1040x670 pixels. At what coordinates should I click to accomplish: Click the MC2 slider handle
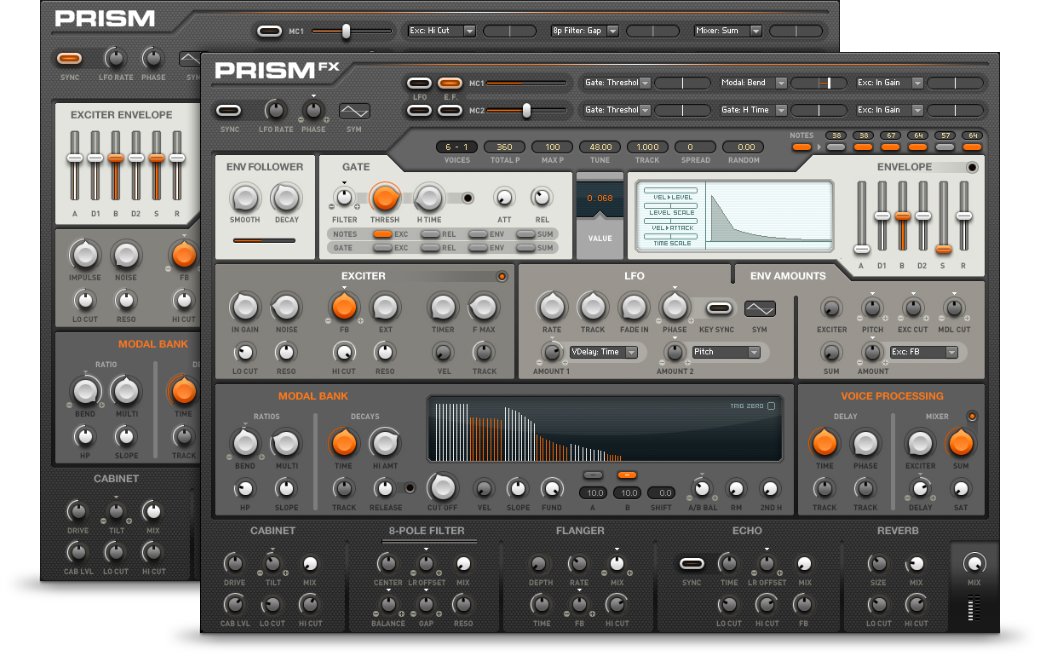pyautogui.click(x=526, y=110)
